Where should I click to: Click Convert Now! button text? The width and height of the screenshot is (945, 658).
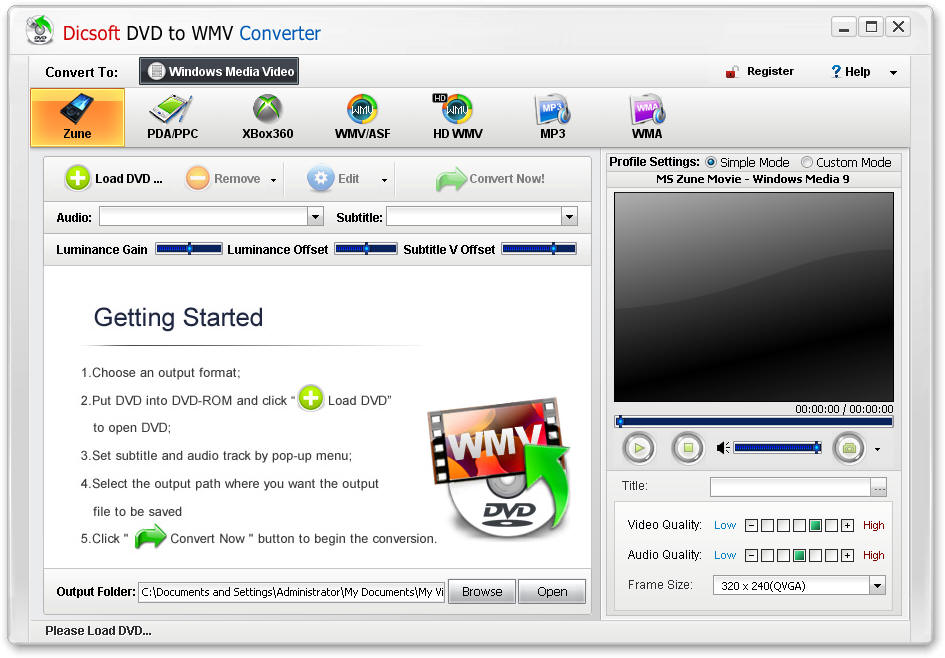coord(507,179)
